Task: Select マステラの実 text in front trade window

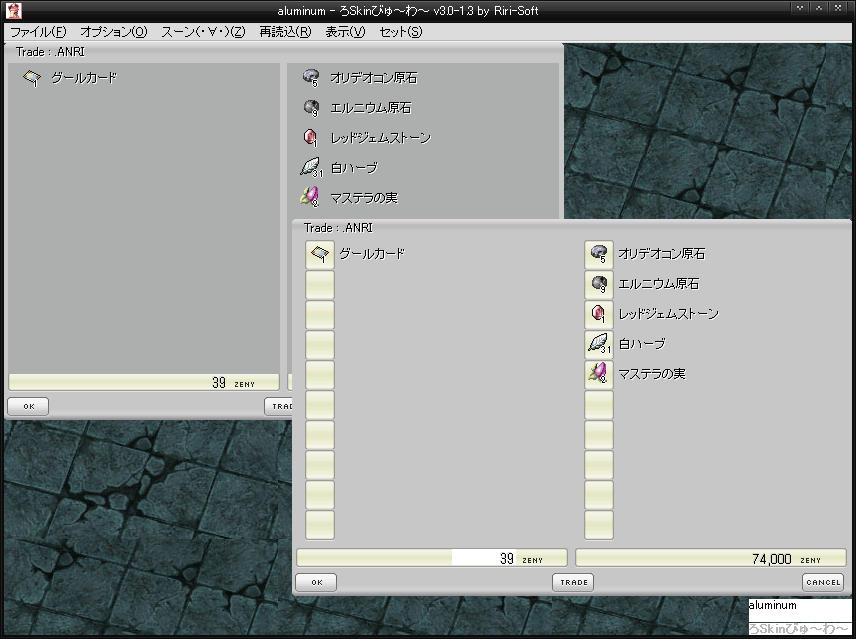Action: pos(652,374)
